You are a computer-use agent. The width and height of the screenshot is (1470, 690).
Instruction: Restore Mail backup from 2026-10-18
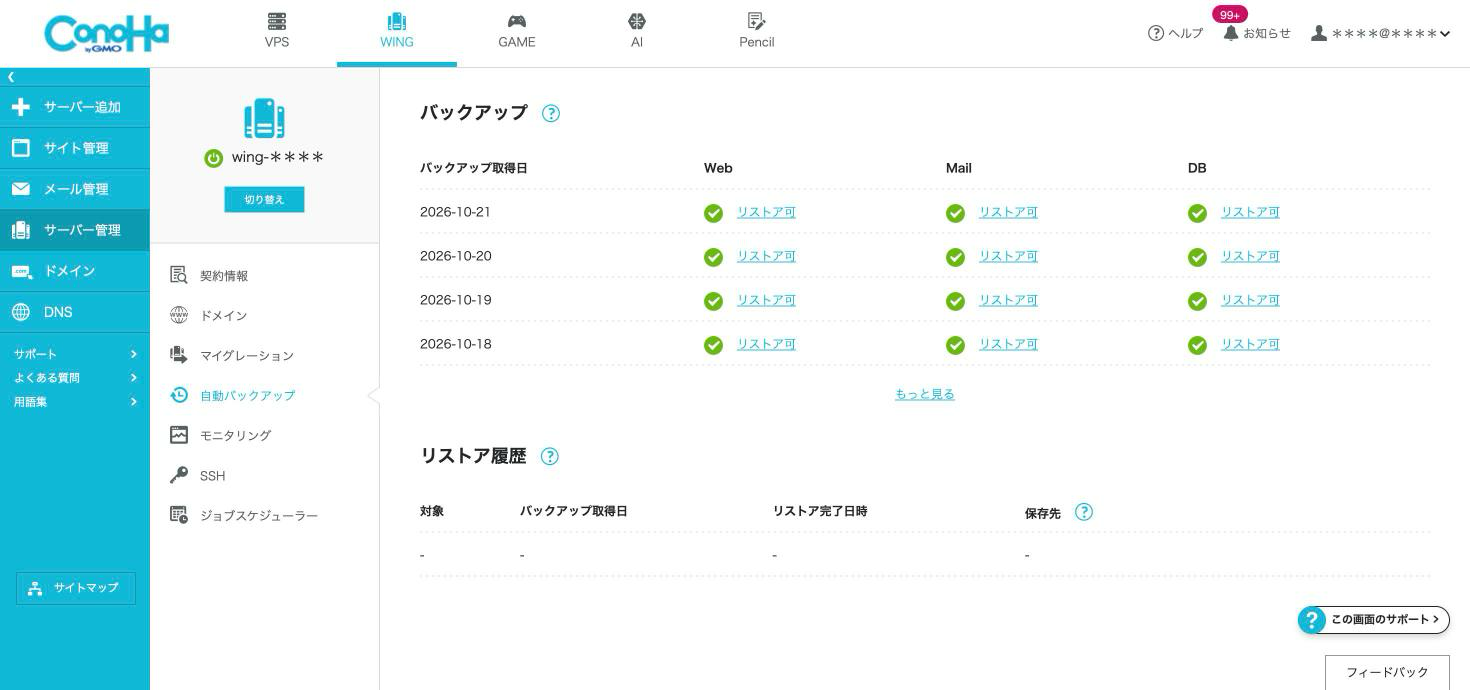click(1008, 344)
